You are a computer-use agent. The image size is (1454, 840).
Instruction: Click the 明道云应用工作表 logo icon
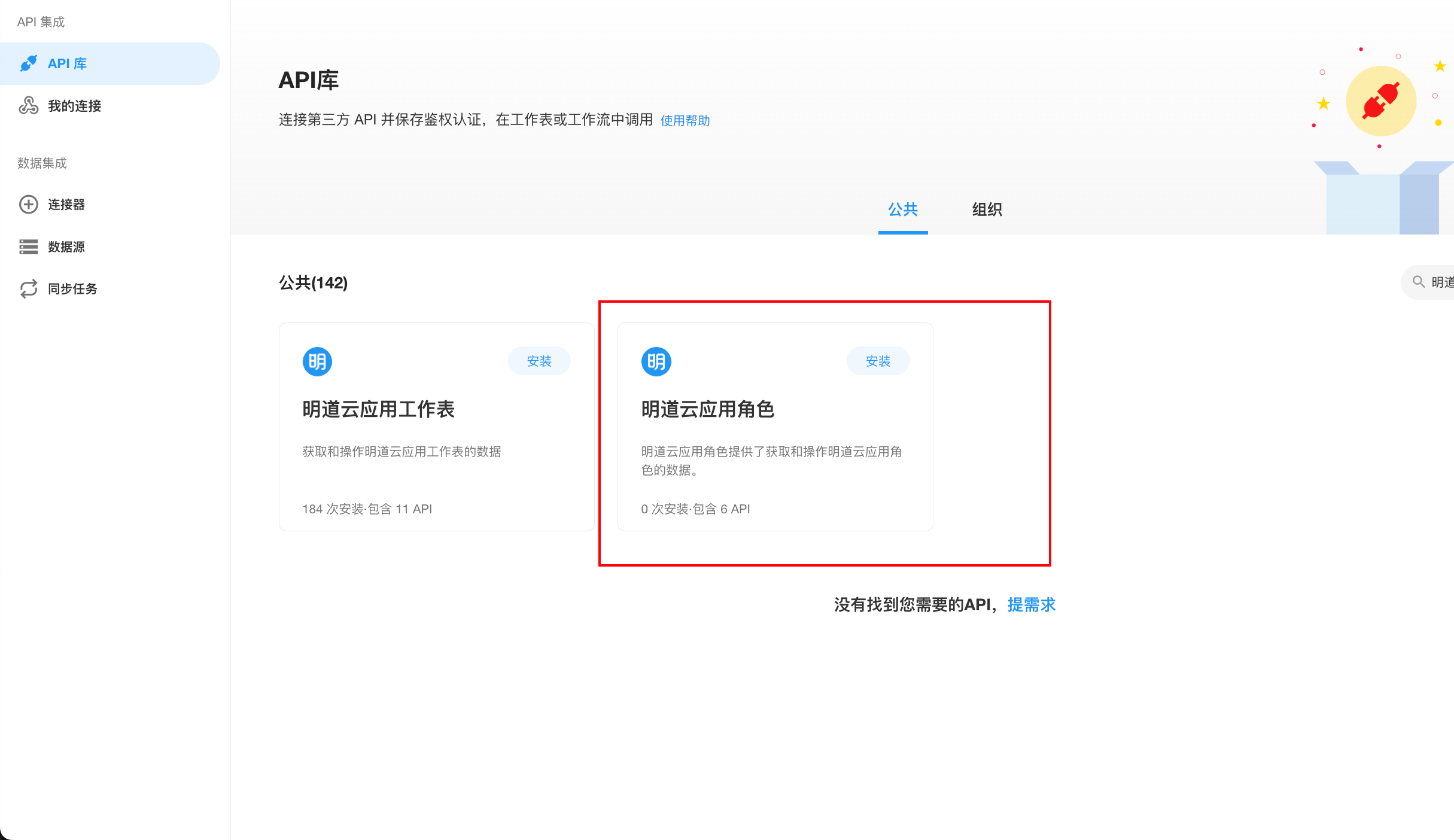click(317, 361)
